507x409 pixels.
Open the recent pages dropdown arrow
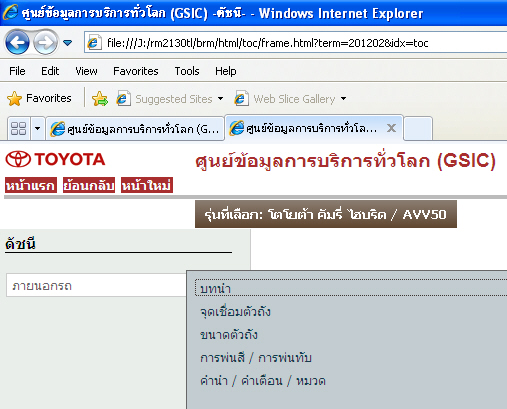tap(68, 43)
